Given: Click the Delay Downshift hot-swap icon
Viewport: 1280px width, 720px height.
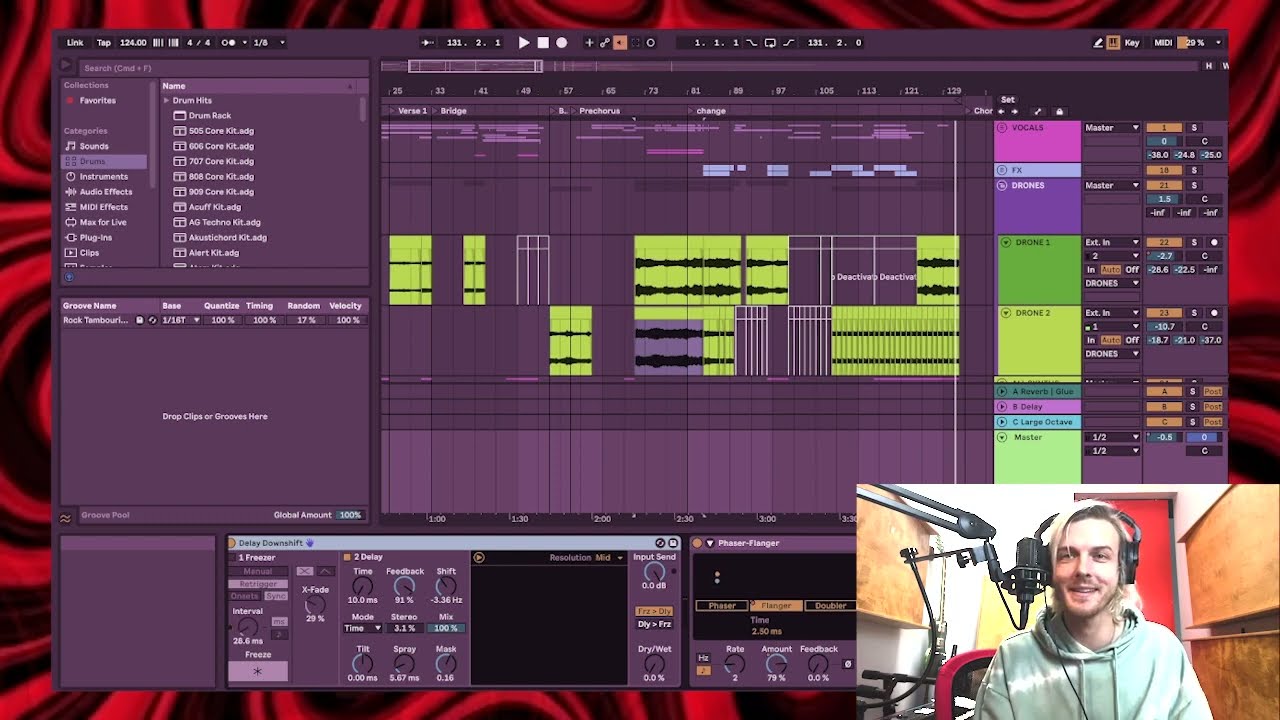Looking at the screenshot, I should 660,543.
